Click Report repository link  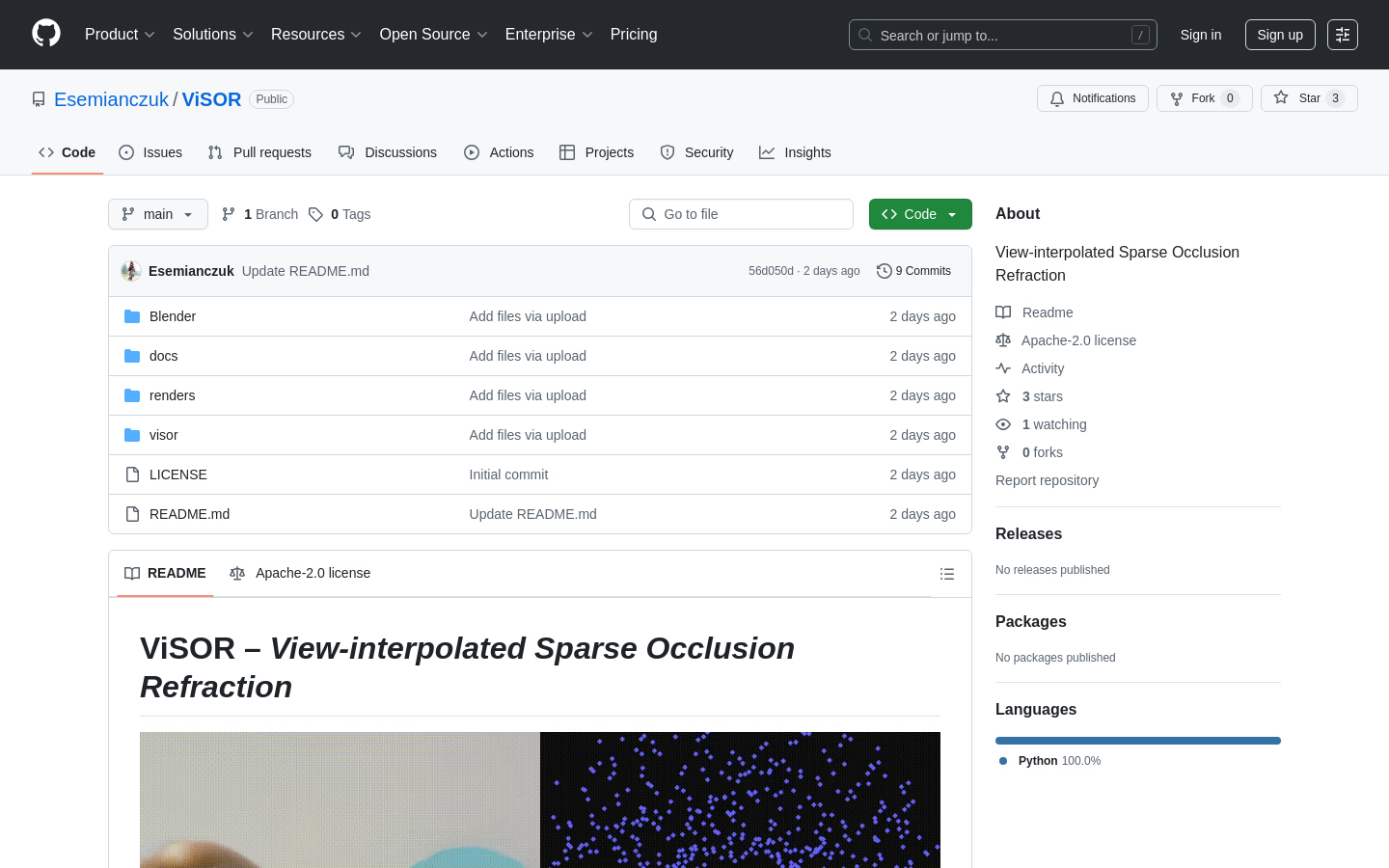pos(1047,480)
